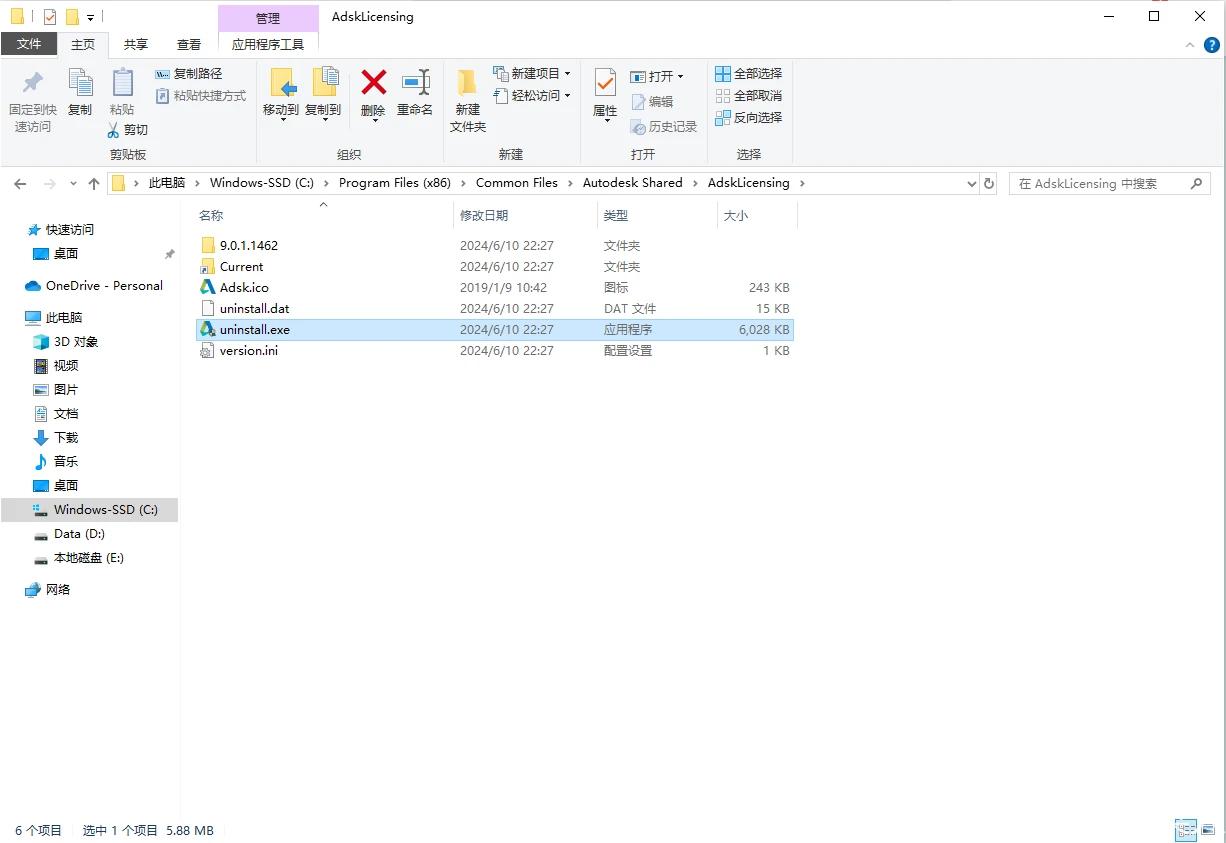The height and width of the screenshot is (843, 1226).
Task: Click the Up arrow navigation icon
Action: pyautogui.click(x=94, y=184)
